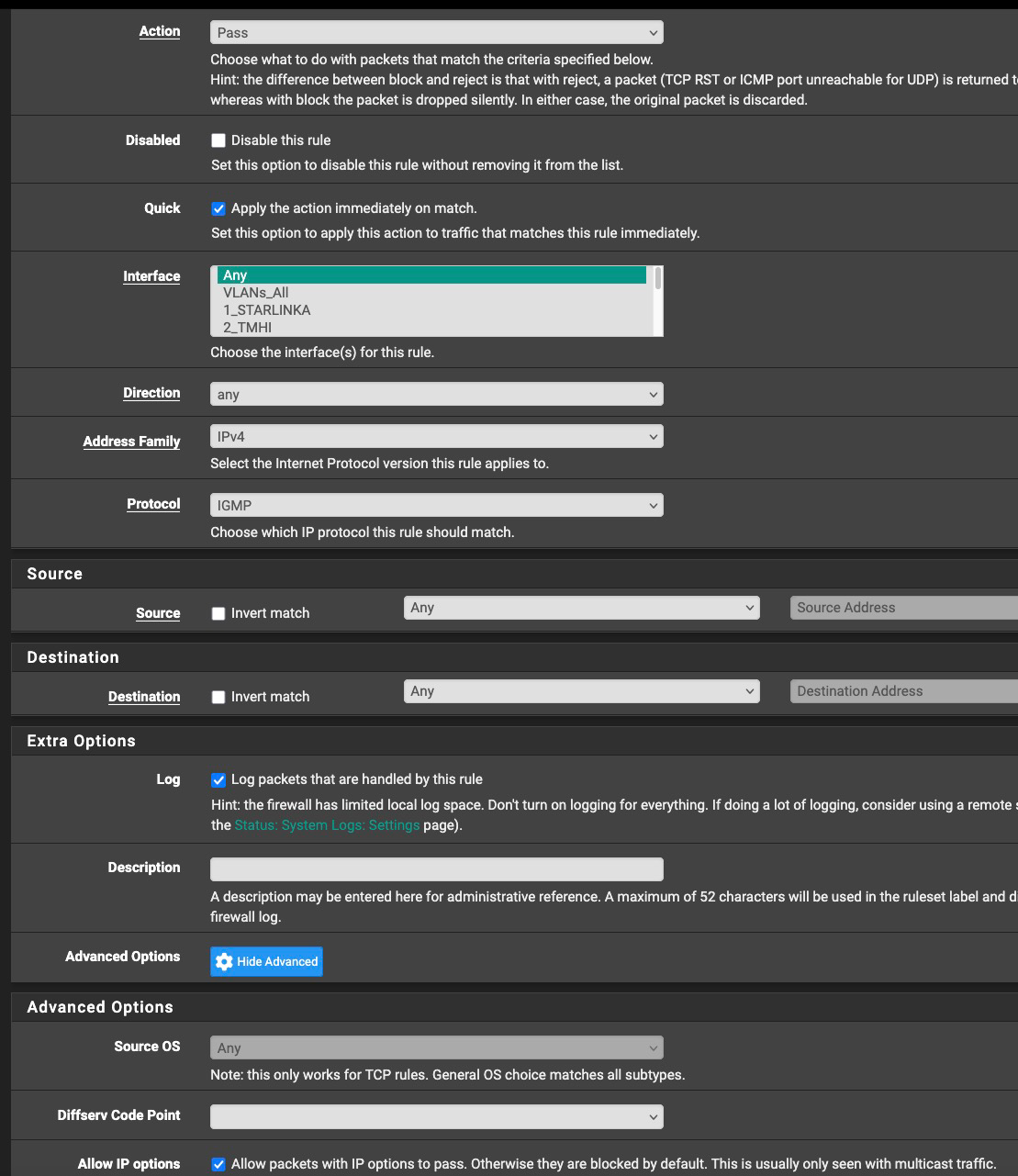Select 2_TMHI interface option
The height and width of the screenshot is (1176, 1018).
coord(248,327)
